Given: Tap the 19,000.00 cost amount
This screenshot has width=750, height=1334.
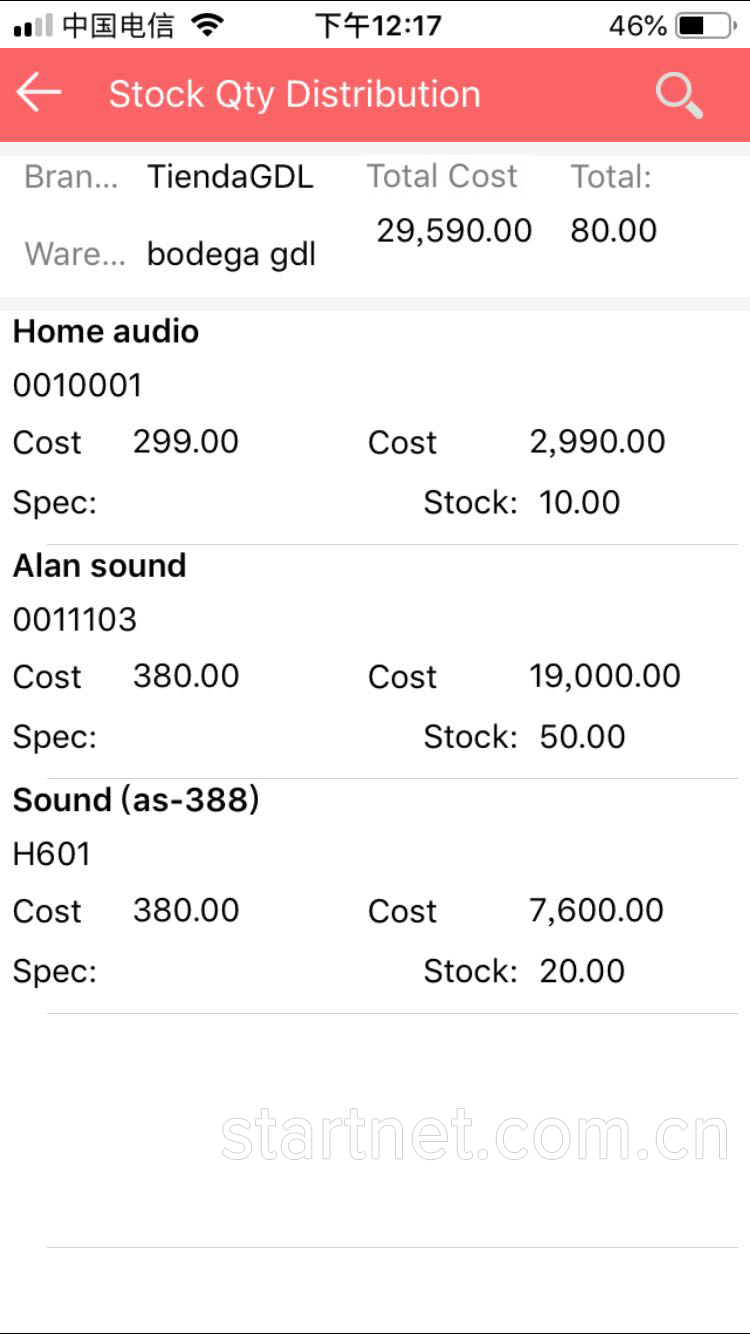Looking at the screenshot, I should (605, 676).
